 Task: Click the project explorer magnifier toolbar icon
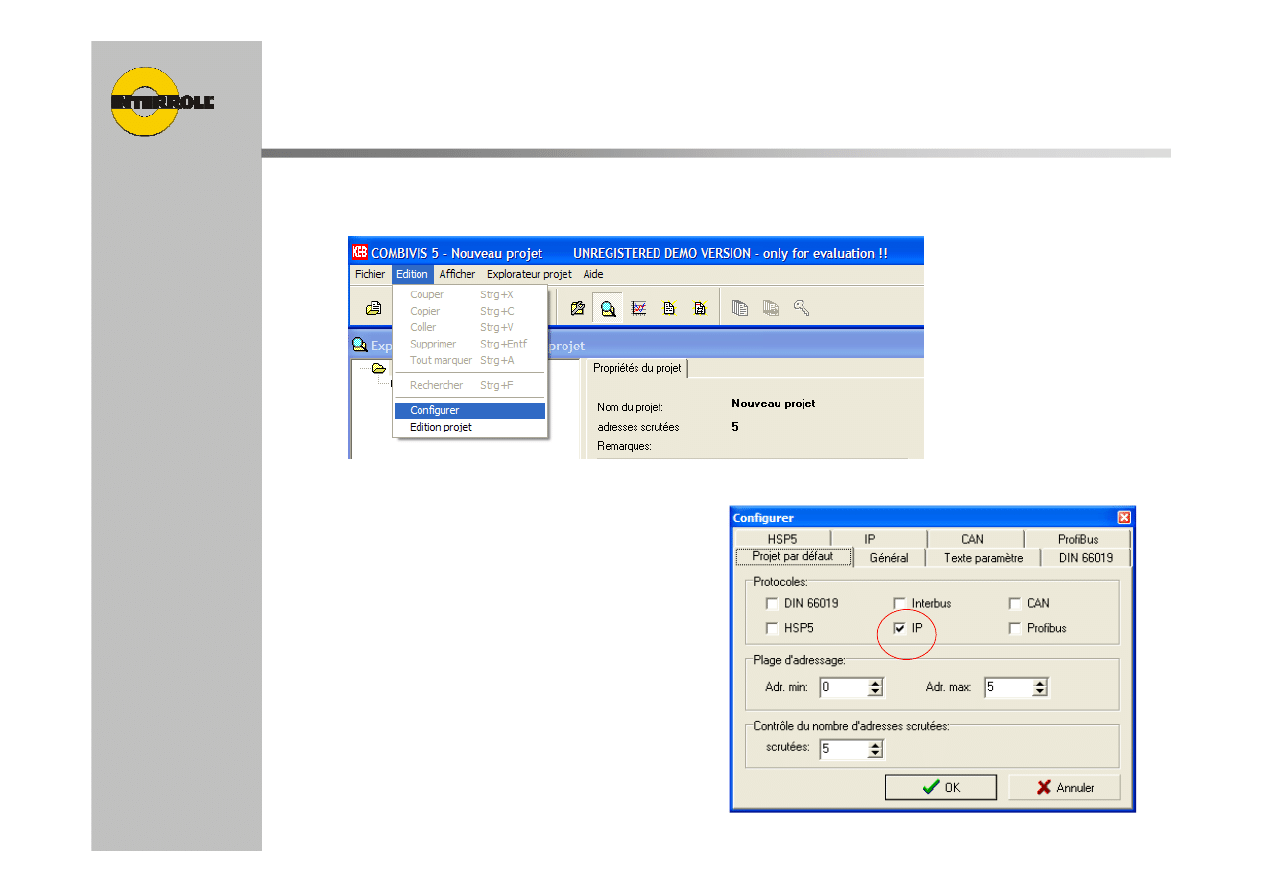607,309
